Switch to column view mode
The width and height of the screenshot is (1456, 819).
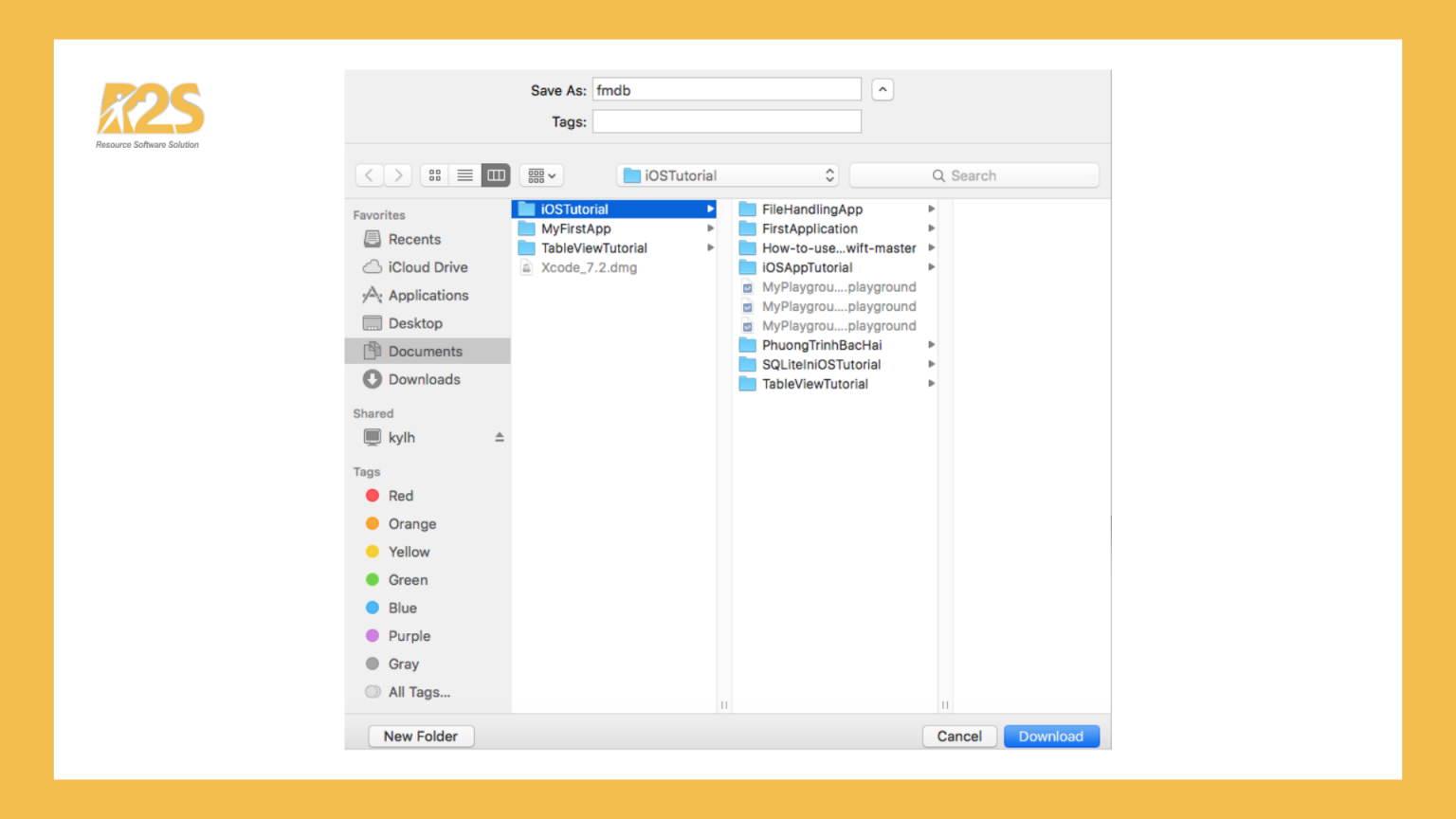(x=495, y=174)
